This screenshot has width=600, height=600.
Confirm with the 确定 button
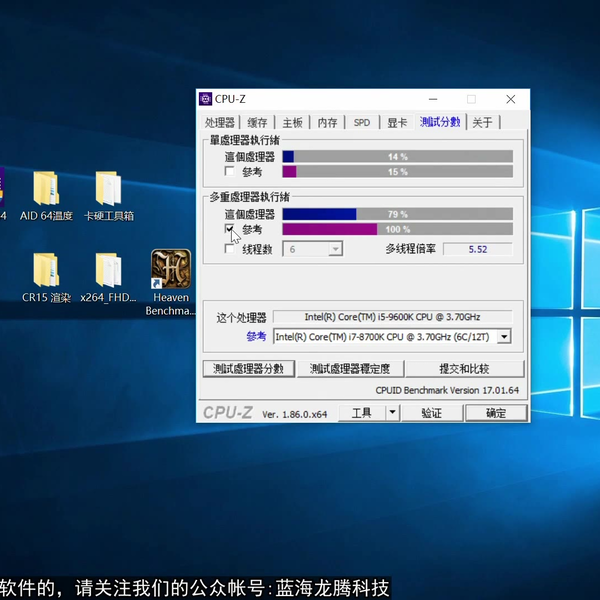coord(496,413)
